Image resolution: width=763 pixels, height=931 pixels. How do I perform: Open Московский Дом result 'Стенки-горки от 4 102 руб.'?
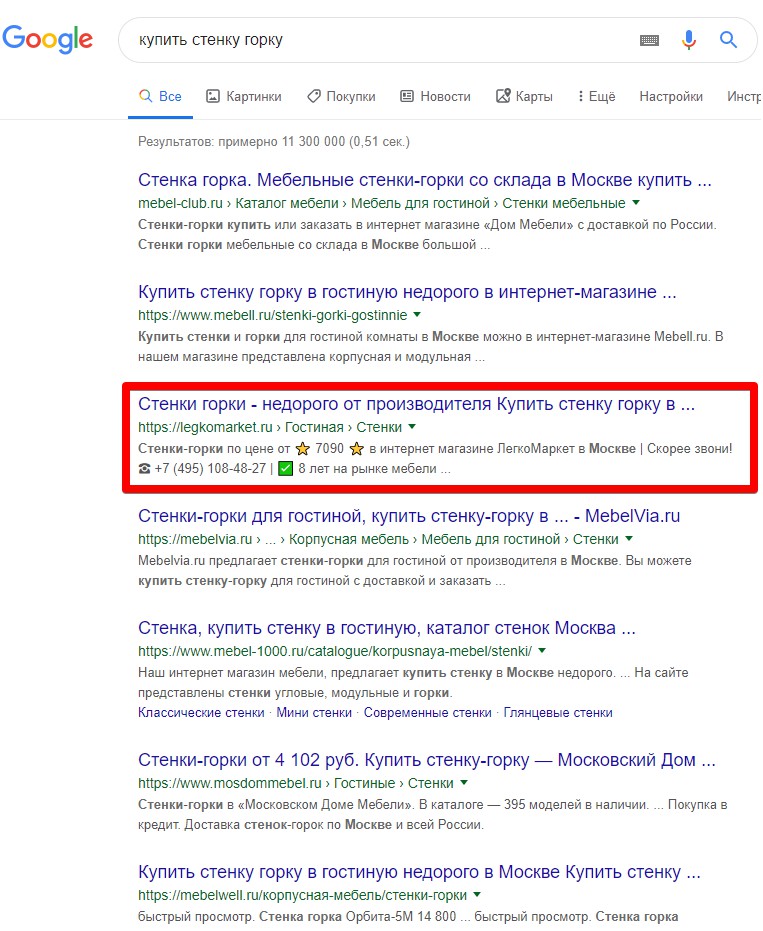426,760
